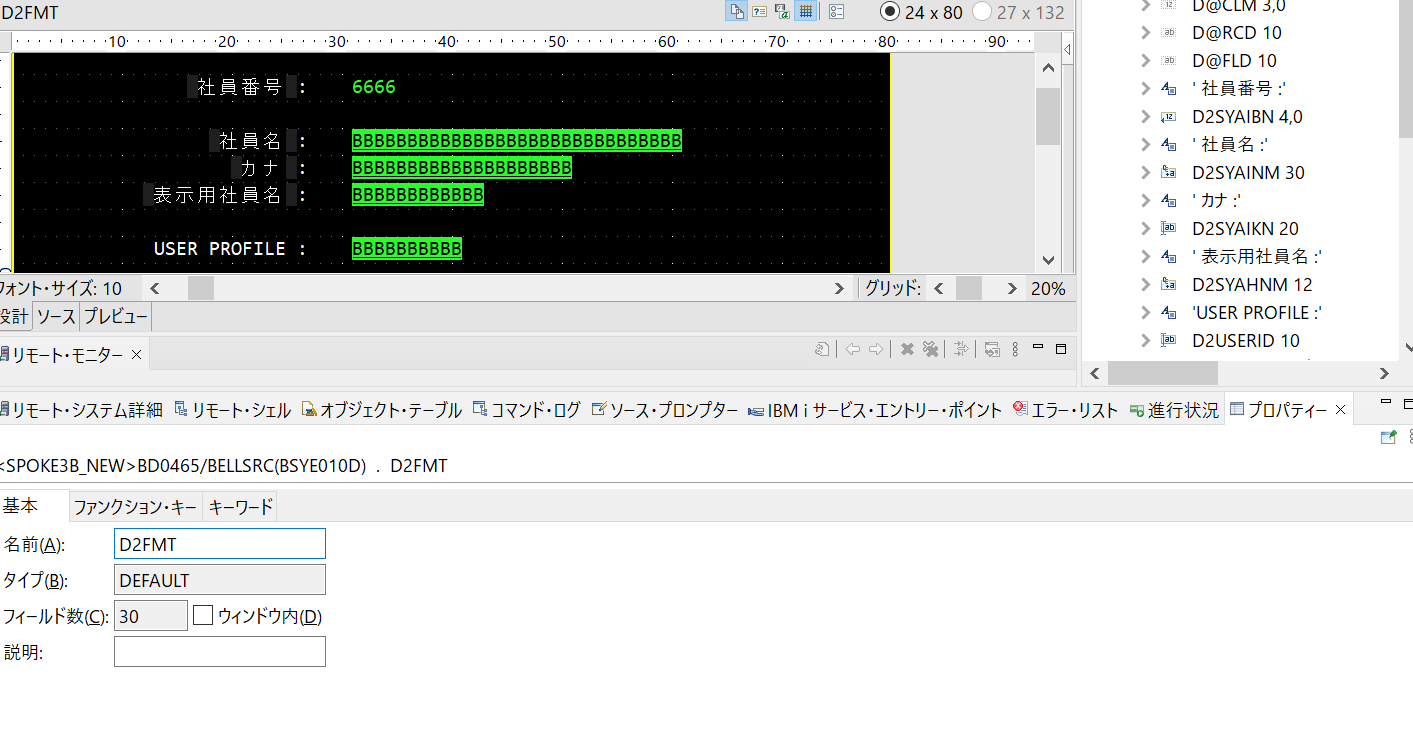Click the ' カナ :' constant icon
The height and width of the screenshot is (749, 1413).
(1168, 201)
